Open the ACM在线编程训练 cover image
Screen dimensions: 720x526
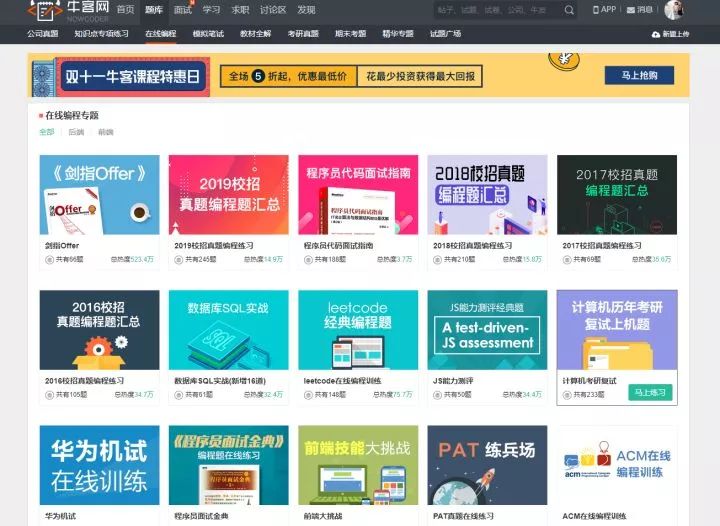(x=617, y=465)
